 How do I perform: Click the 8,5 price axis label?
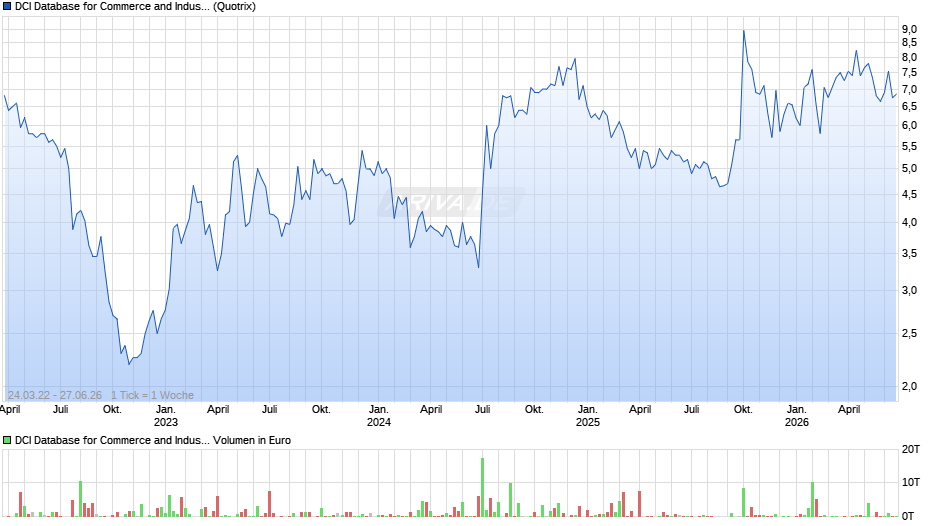pos(909,43)
